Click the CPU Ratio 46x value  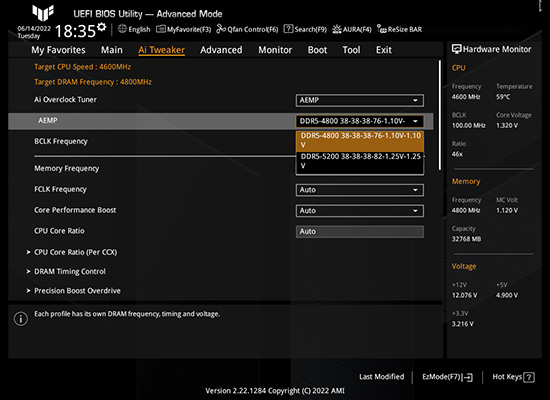[457, 154]
